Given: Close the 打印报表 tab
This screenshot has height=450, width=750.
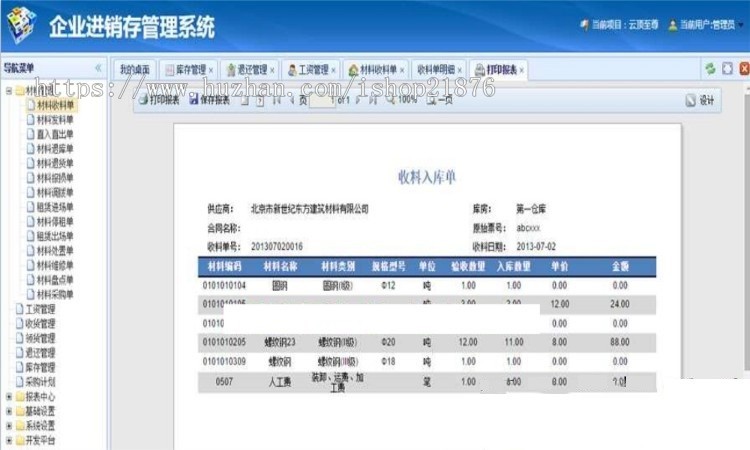Looking at the screenshot, I should click(521, 70).
